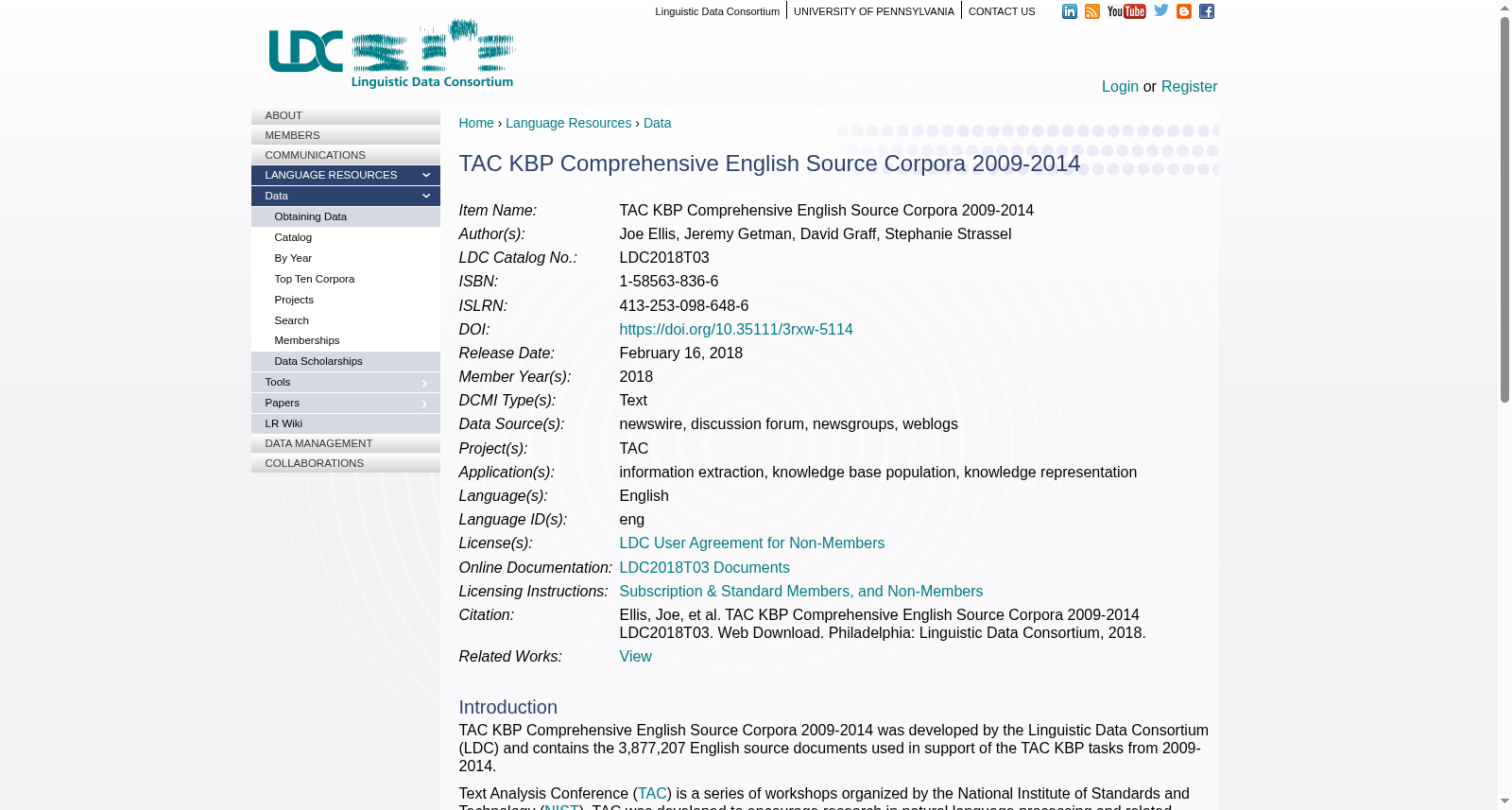Select Search in sidebar
Image resolution: width=1512 pixels, height=810 pixels.
point(346,320)
